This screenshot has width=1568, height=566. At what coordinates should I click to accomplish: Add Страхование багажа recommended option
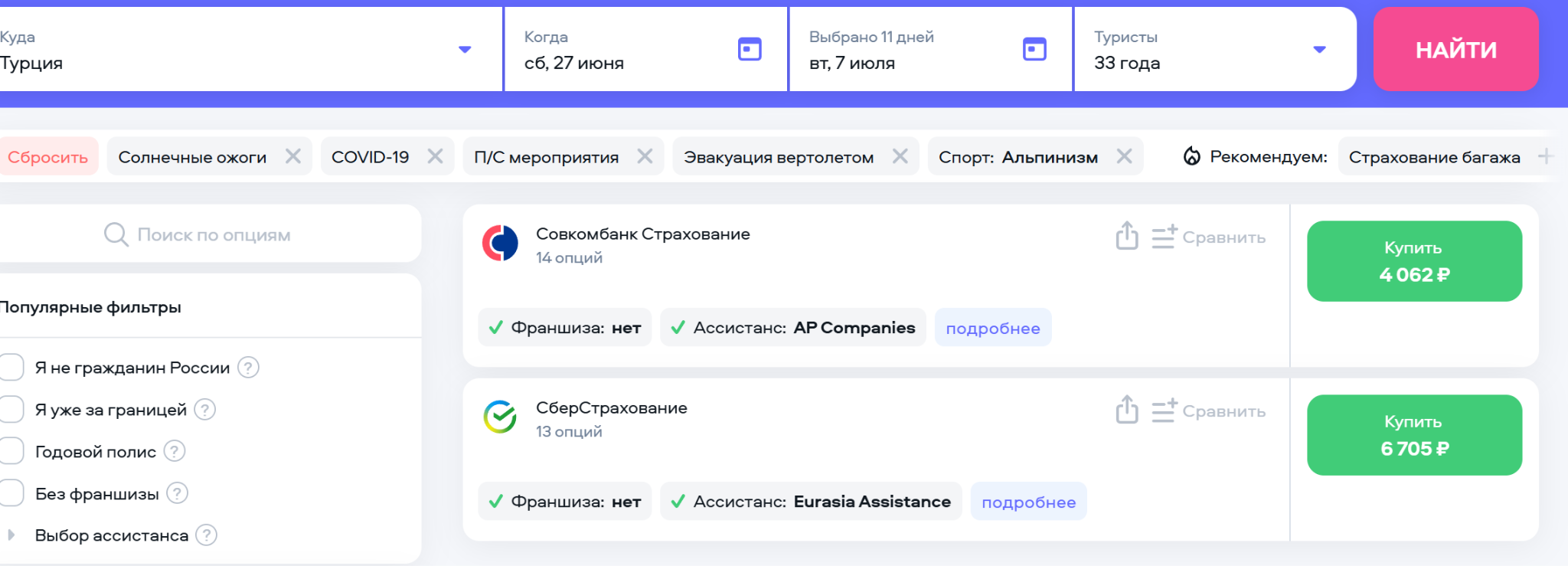point(1545,156)
